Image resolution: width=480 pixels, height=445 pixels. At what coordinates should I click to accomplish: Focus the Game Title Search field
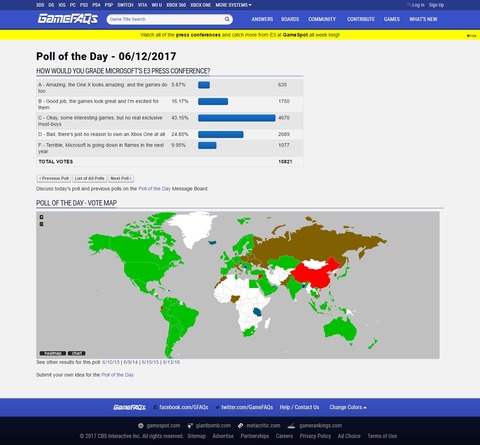coord(166,19)
